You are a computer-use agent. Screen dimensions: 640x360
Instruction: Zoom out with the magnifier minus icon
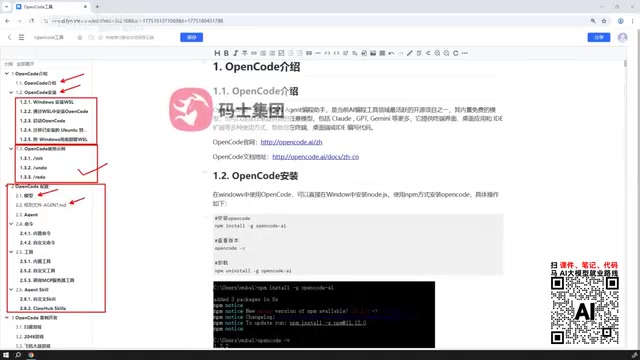(447, 53)
